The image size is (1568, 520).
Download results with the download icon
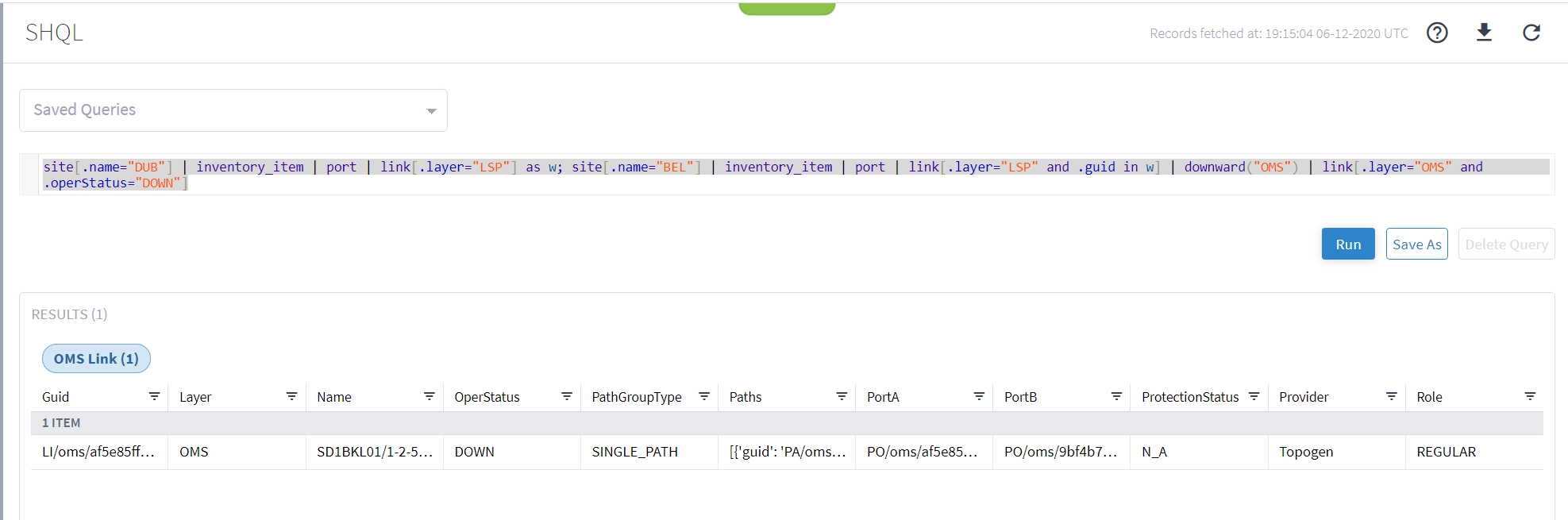pos(1484,33)
